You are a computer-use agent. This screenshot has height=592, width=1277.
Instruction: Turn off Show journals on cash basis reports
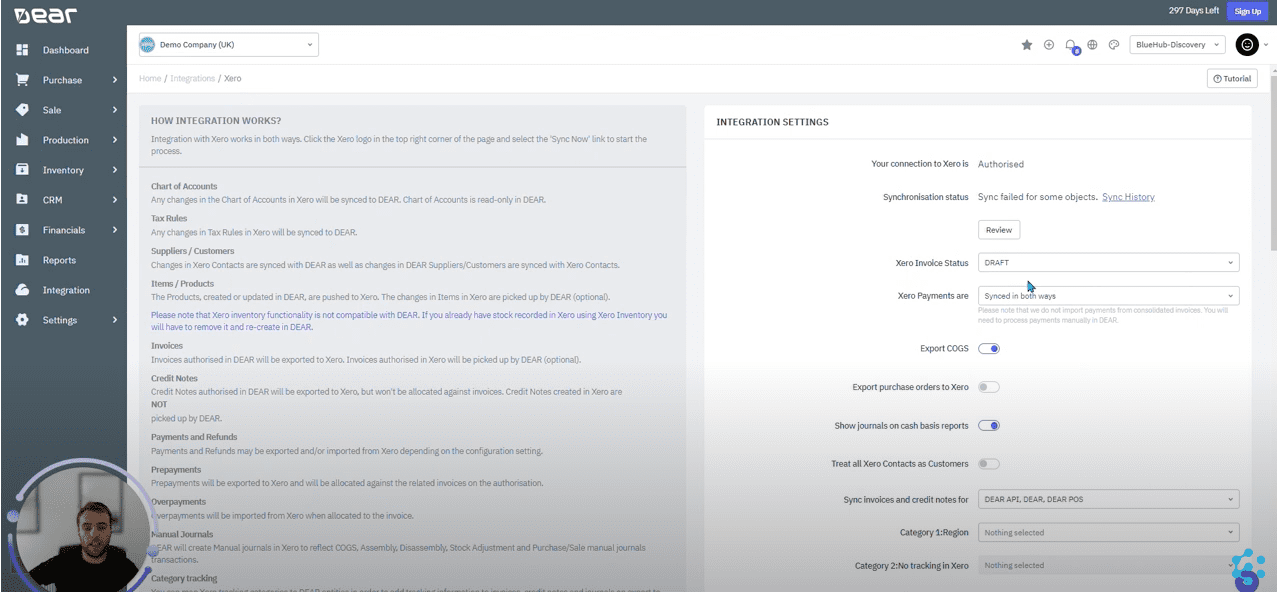pyautogui.click(x=988, y=425)
